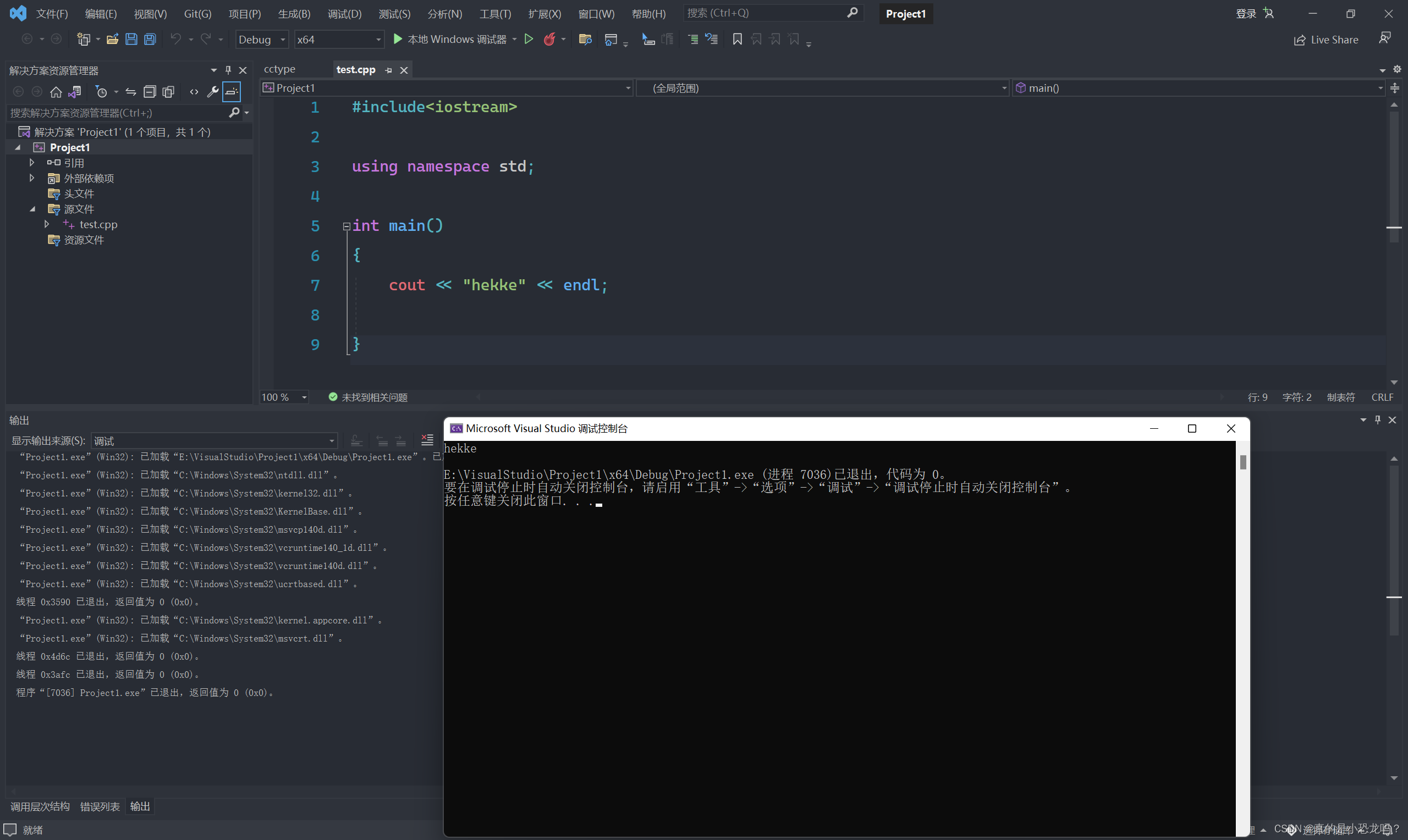
Task: Click the console window vertical scrollbar thumb
Action: pos(1242,462)
